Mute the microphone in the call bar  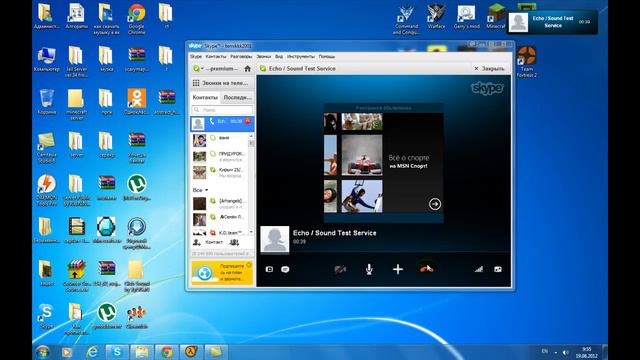coord(369,269)
